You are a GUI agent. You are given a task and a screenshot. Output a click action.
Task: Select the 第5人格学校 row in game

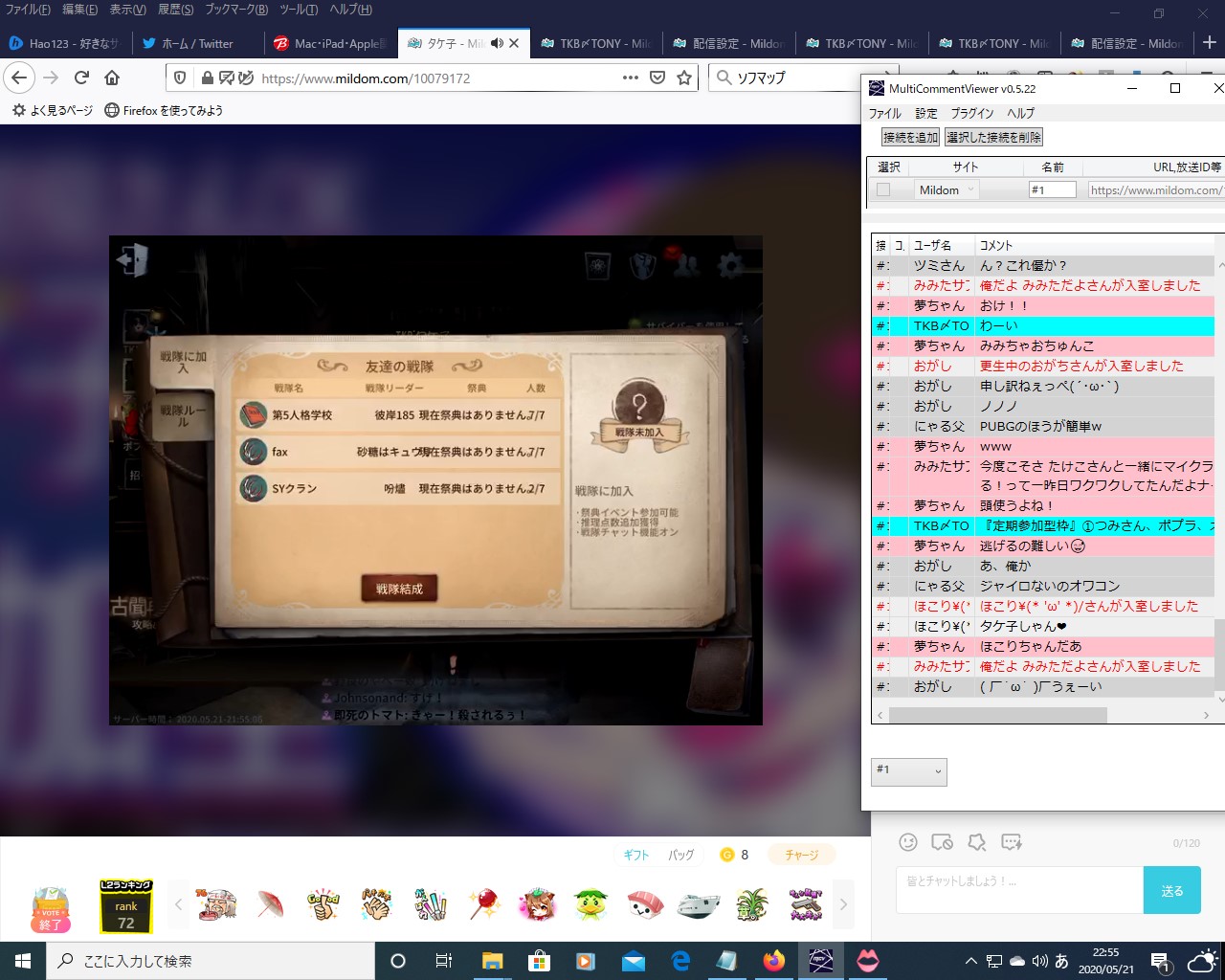point(399,414)
